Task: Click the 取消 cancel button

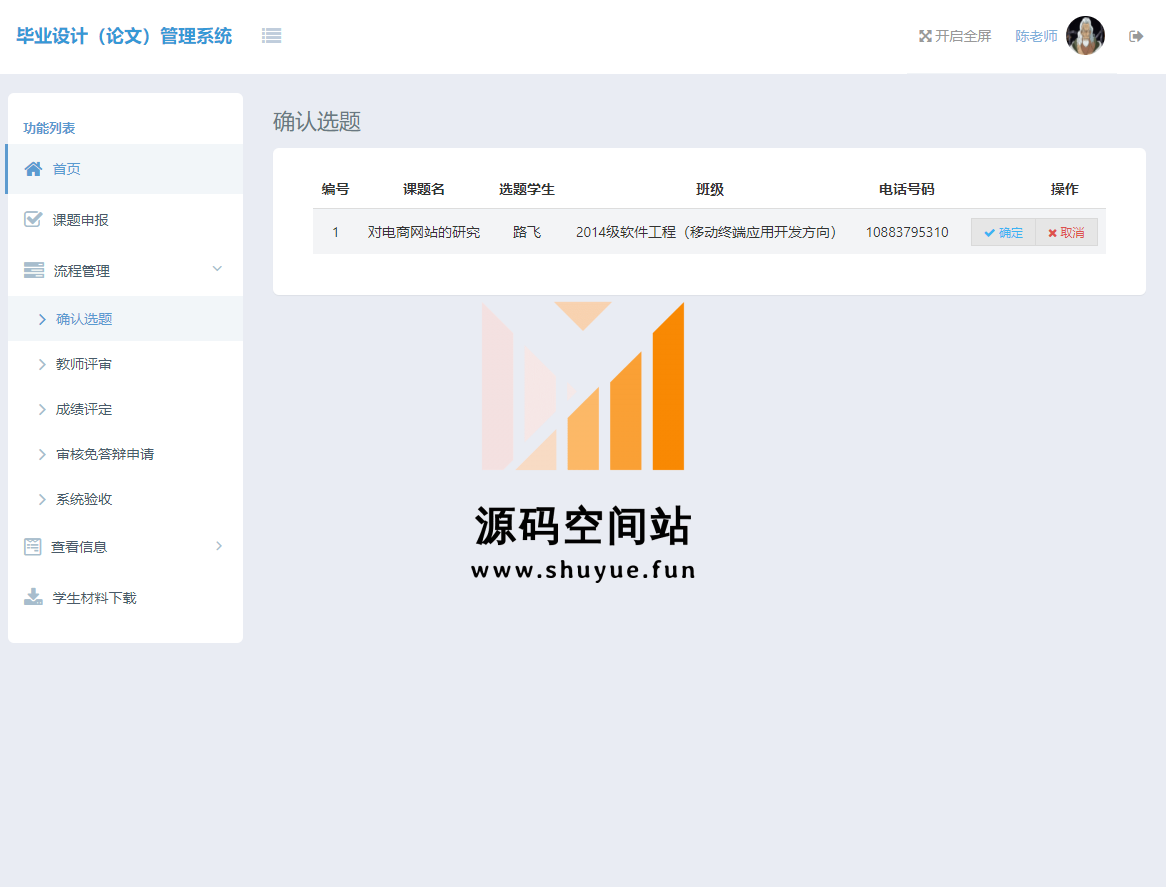Action: (1066, 233)
